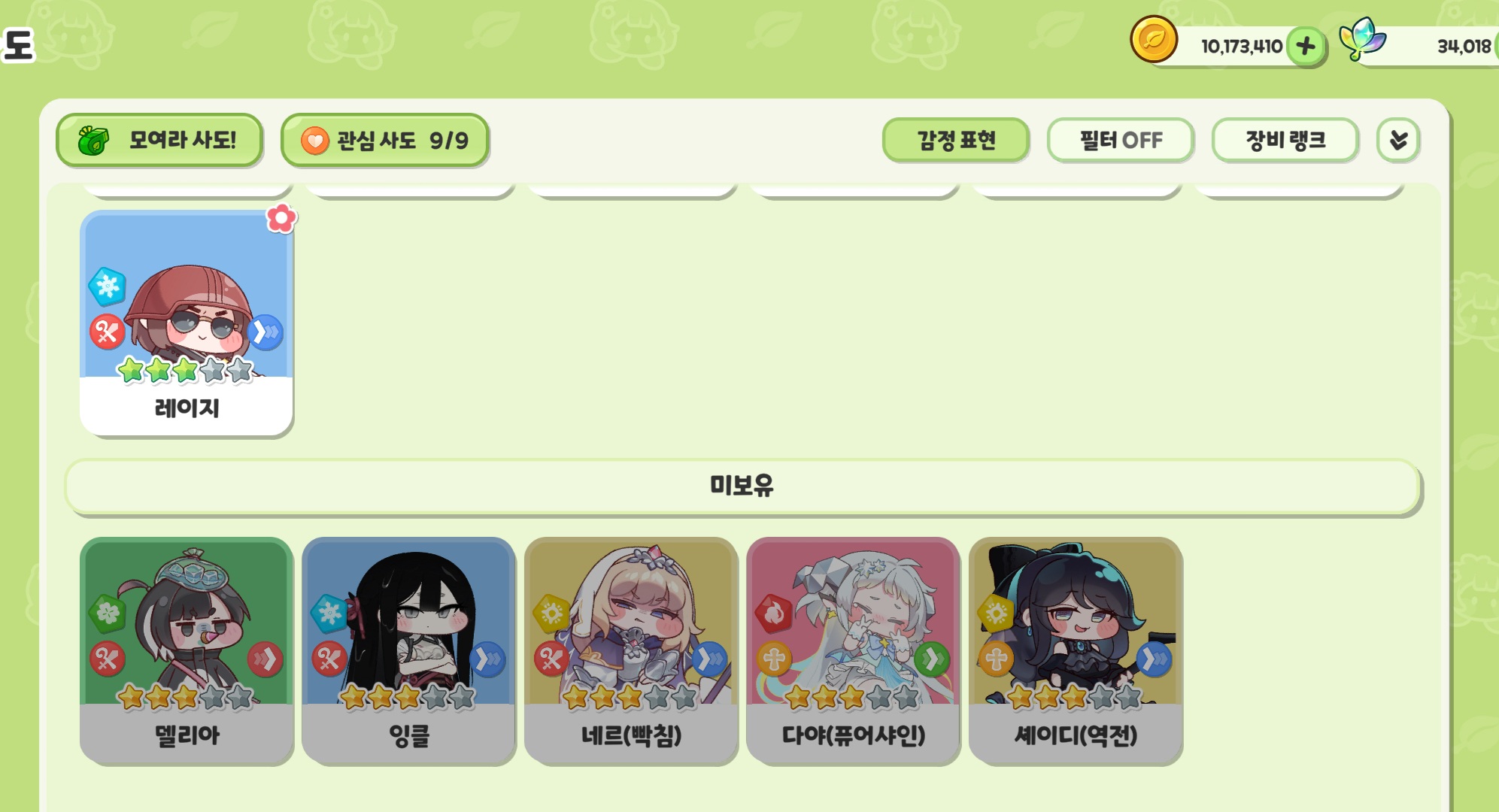The width and height of the screenshot is (1499, 812).
Task: Click the crystal butterfly gem icon
Action: (x=1362, y=39)
